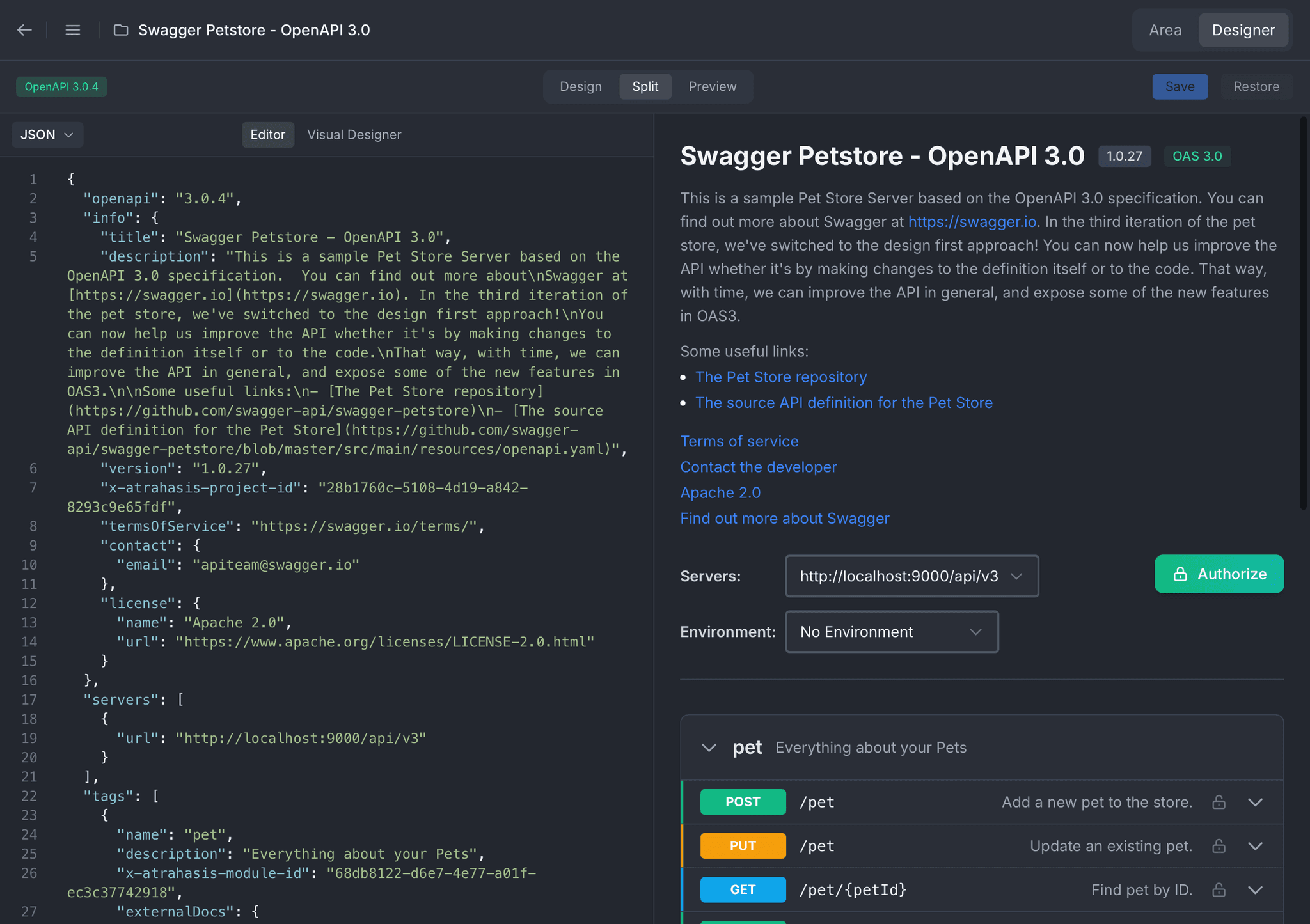Switch to the Visual Designer tab
Viewport: 1310px width, 924px height.
click(354, 135)
